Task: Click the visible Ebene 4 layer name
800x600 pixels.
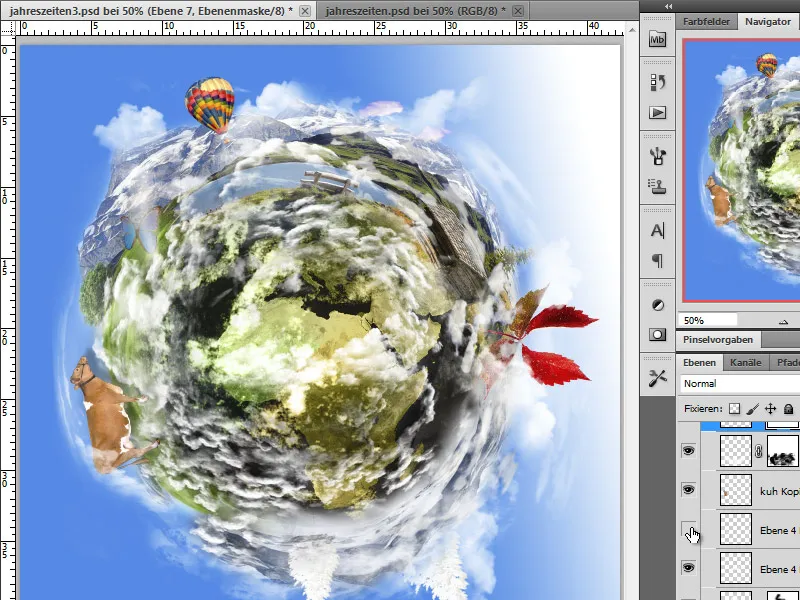Action: [x=778, y=569]
